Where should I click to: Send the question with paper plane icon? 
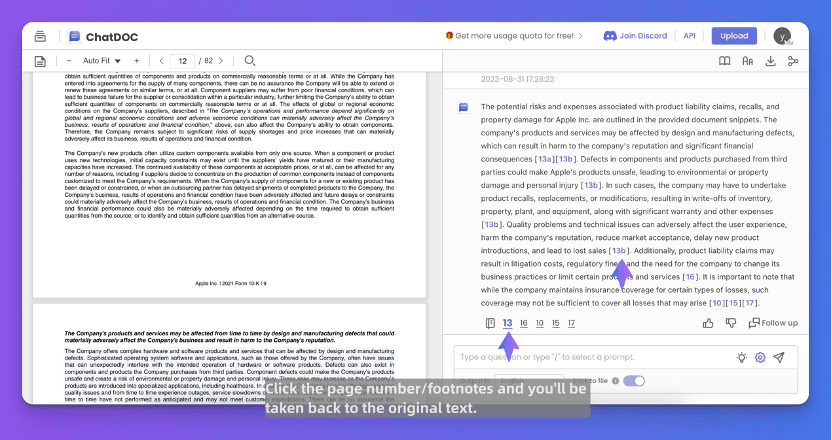coord(779,357)
